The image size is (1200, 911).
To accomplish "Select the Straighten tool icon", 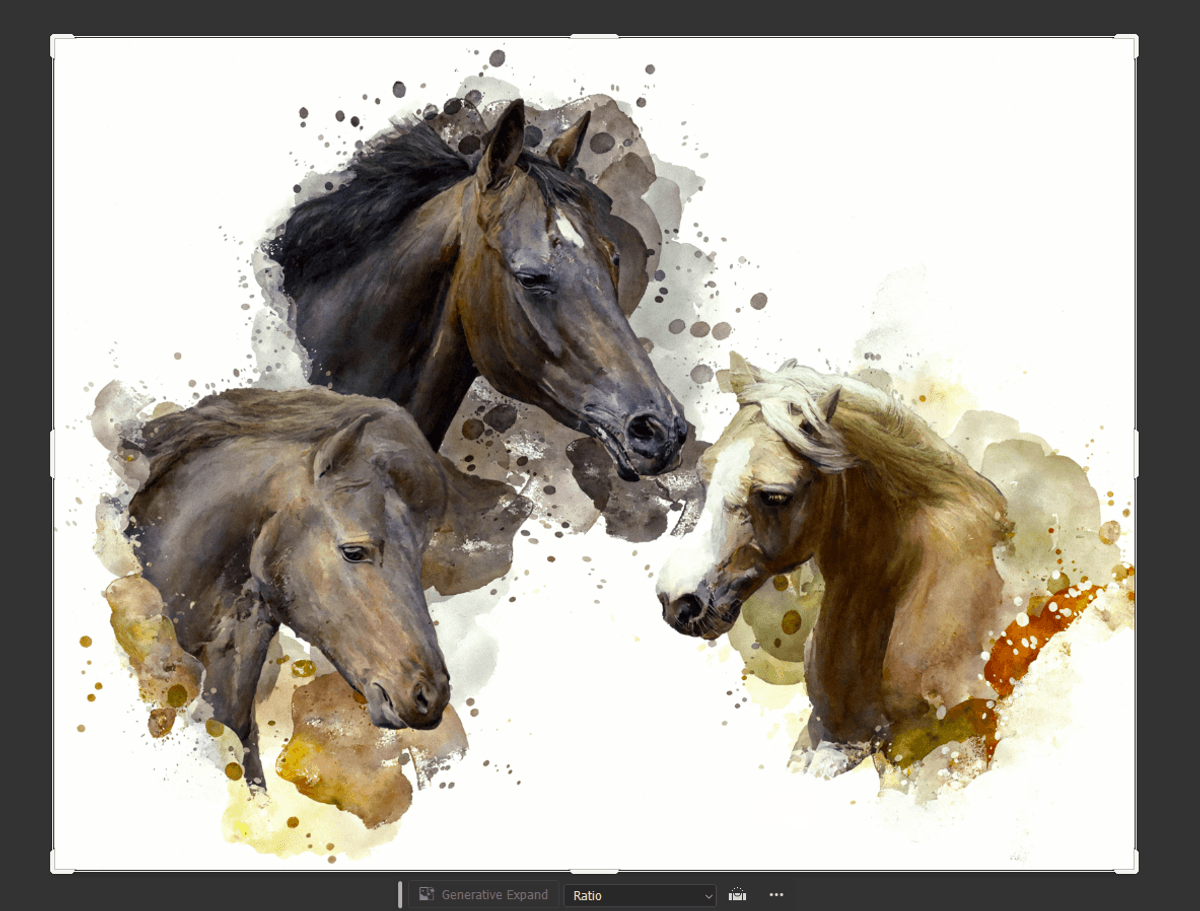I will (x=738, y=895).
